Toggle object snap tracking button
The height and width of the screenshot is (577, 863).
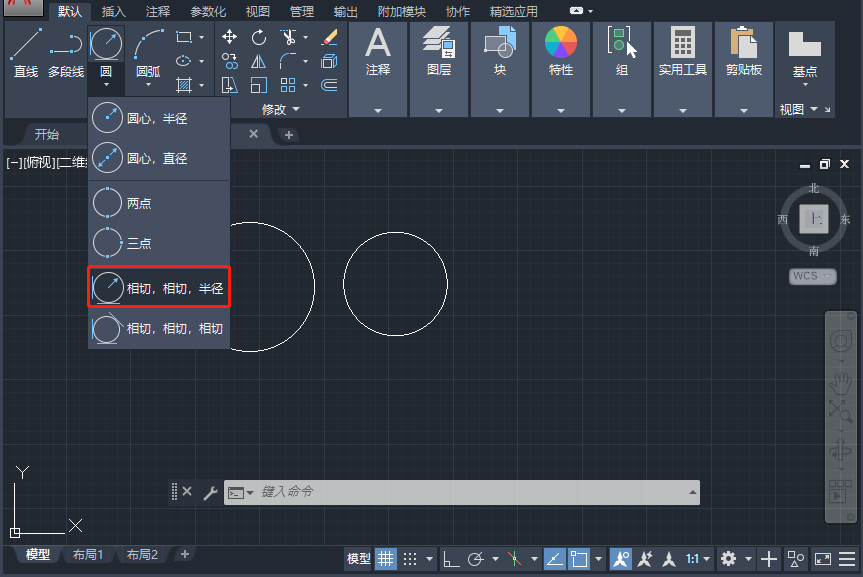[x=554, y=559]
